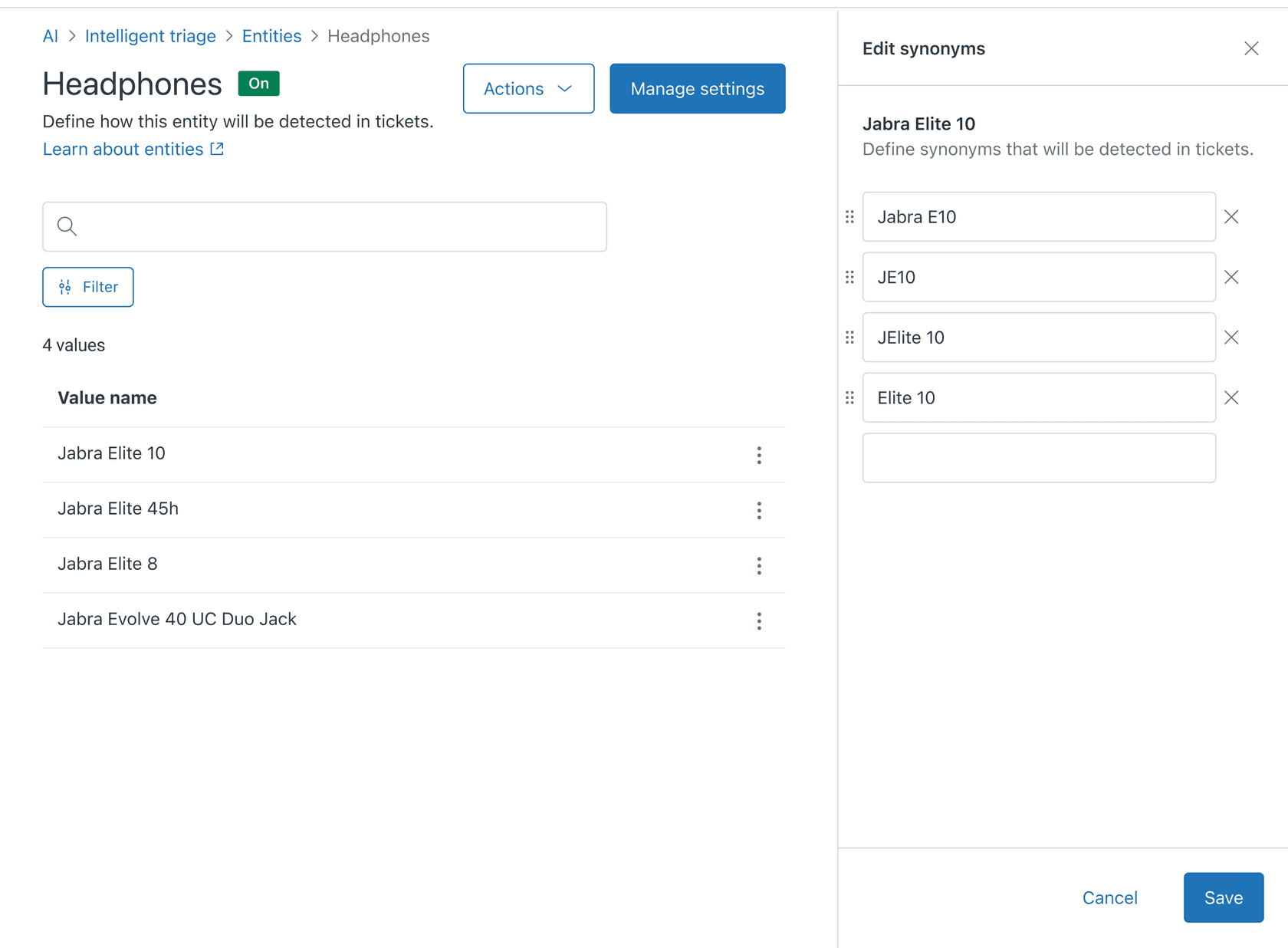This screenshot has height=948, width=1288.
Task: Navigate to Intelligent triage breadcrumb
Action: pyautogui.click(x=150, y=36)
